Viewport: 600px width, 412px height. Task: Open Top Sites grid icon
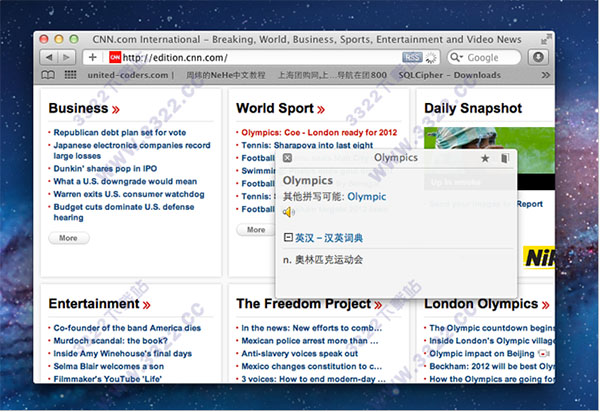coord(70,75)
